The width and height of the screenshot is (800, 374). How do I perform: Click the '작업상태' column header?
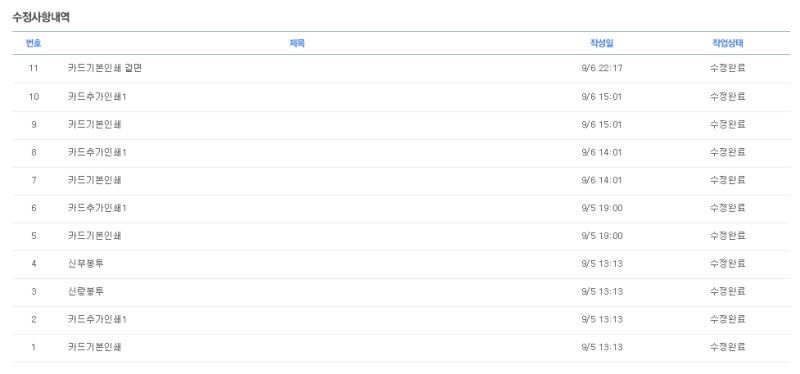pos(728,43)
